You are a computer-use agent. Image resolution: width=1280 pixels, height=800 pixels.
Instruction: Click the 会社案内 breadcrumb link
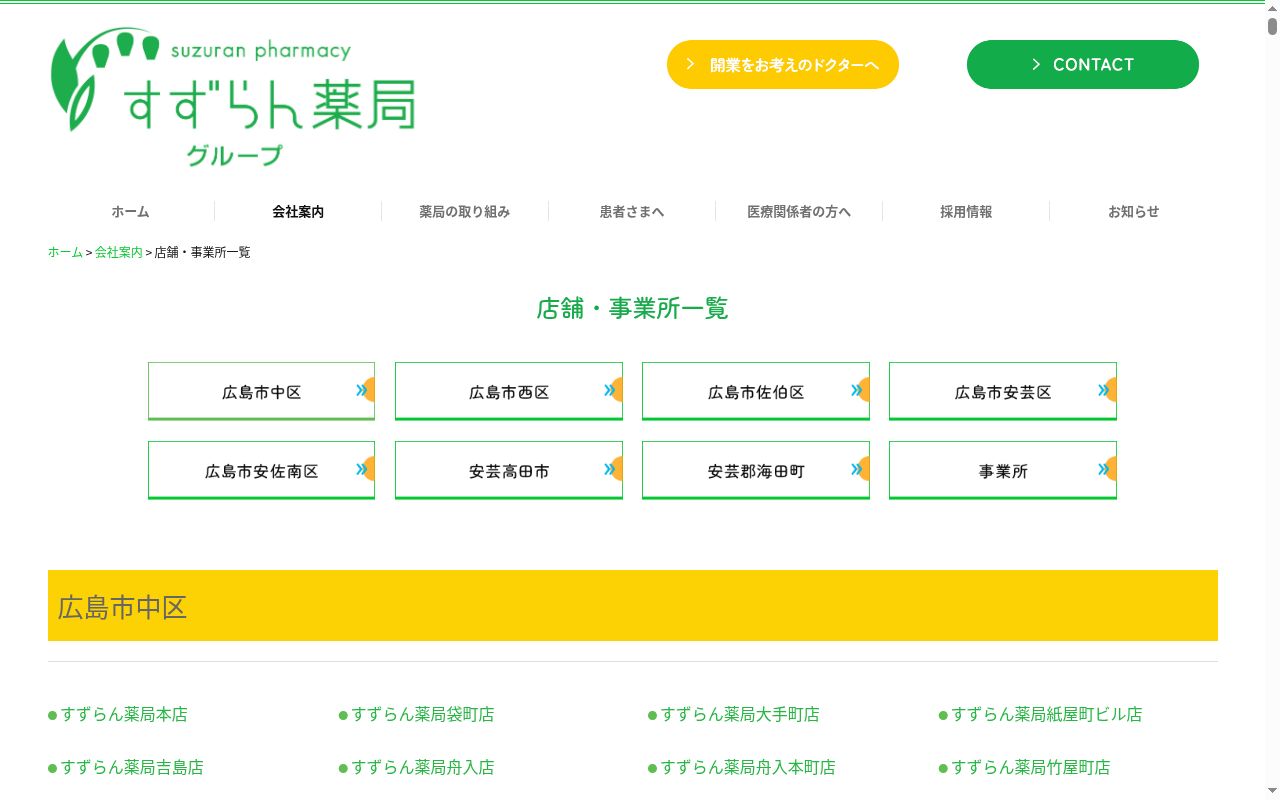point(119,252)
